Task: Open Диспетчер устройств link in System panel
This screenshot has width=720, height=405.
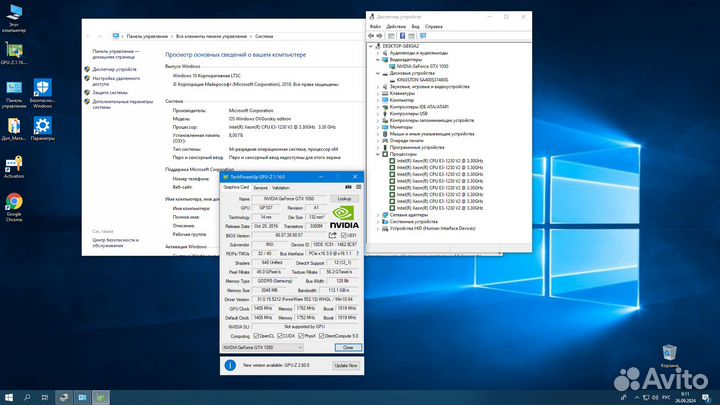Action: (114, 69)
